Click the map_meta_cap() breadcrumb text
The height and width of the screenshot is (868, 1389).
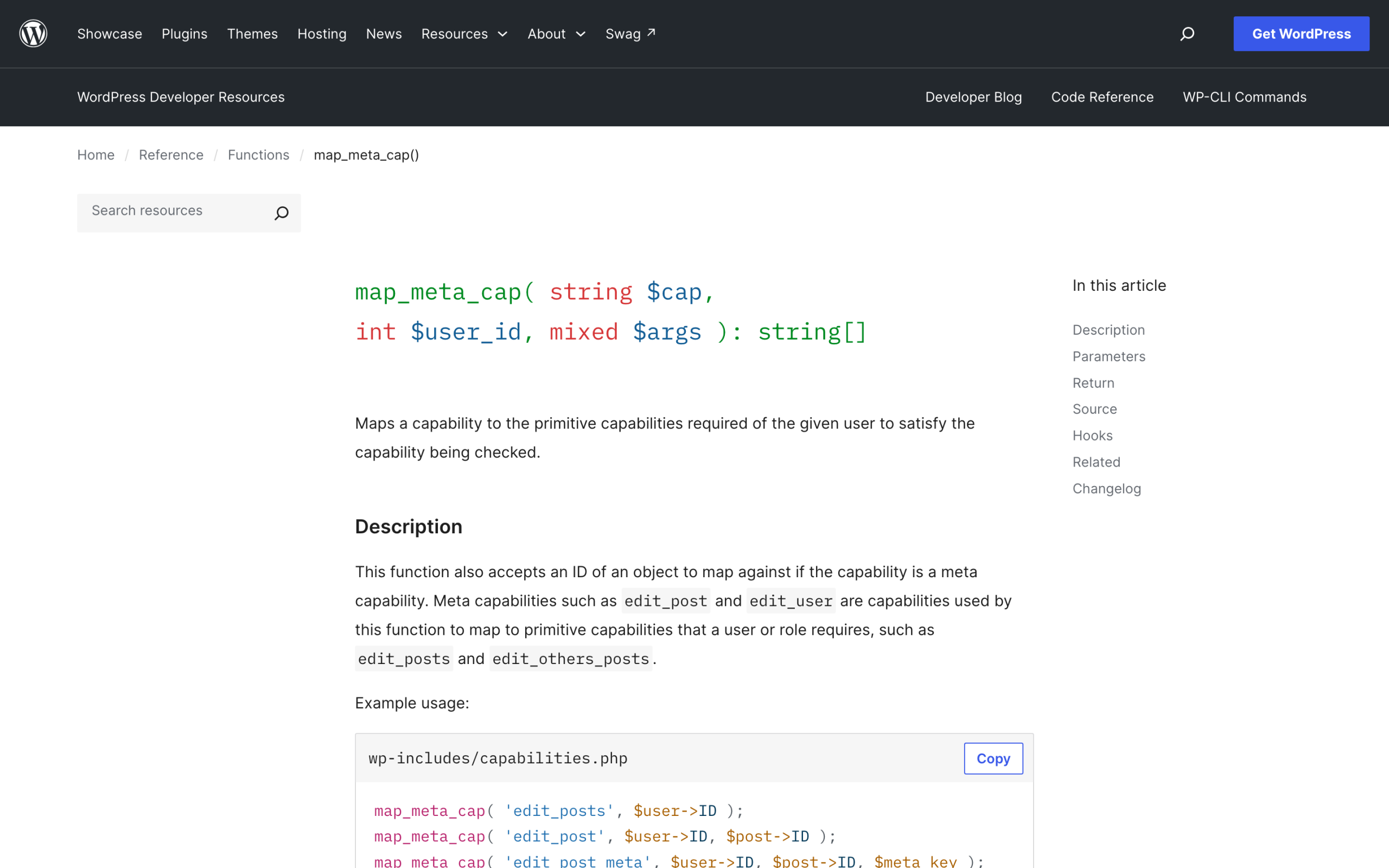coord(366,155)
